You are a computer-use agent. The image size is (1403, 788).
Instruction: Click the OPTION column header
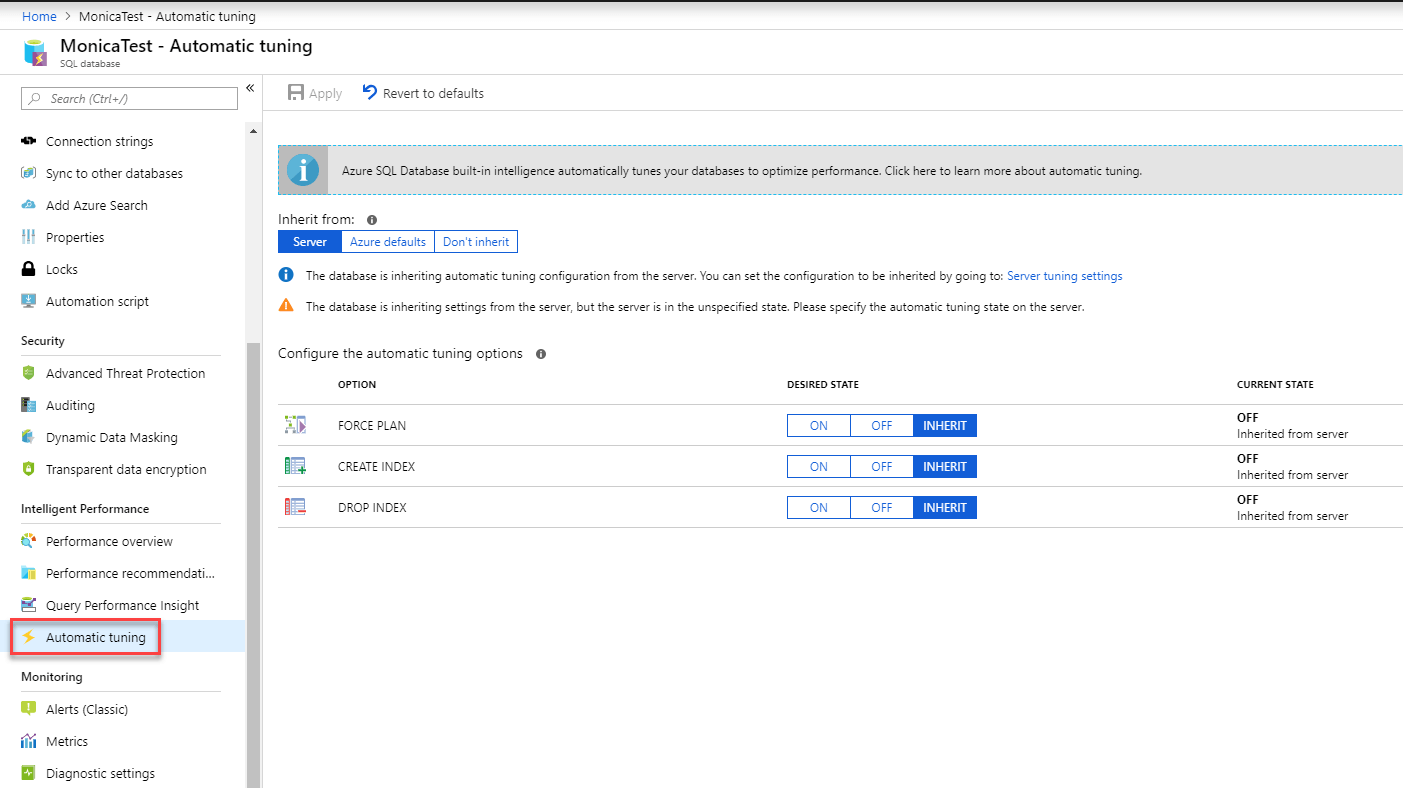pyautogui.click(x=357, y=384)
